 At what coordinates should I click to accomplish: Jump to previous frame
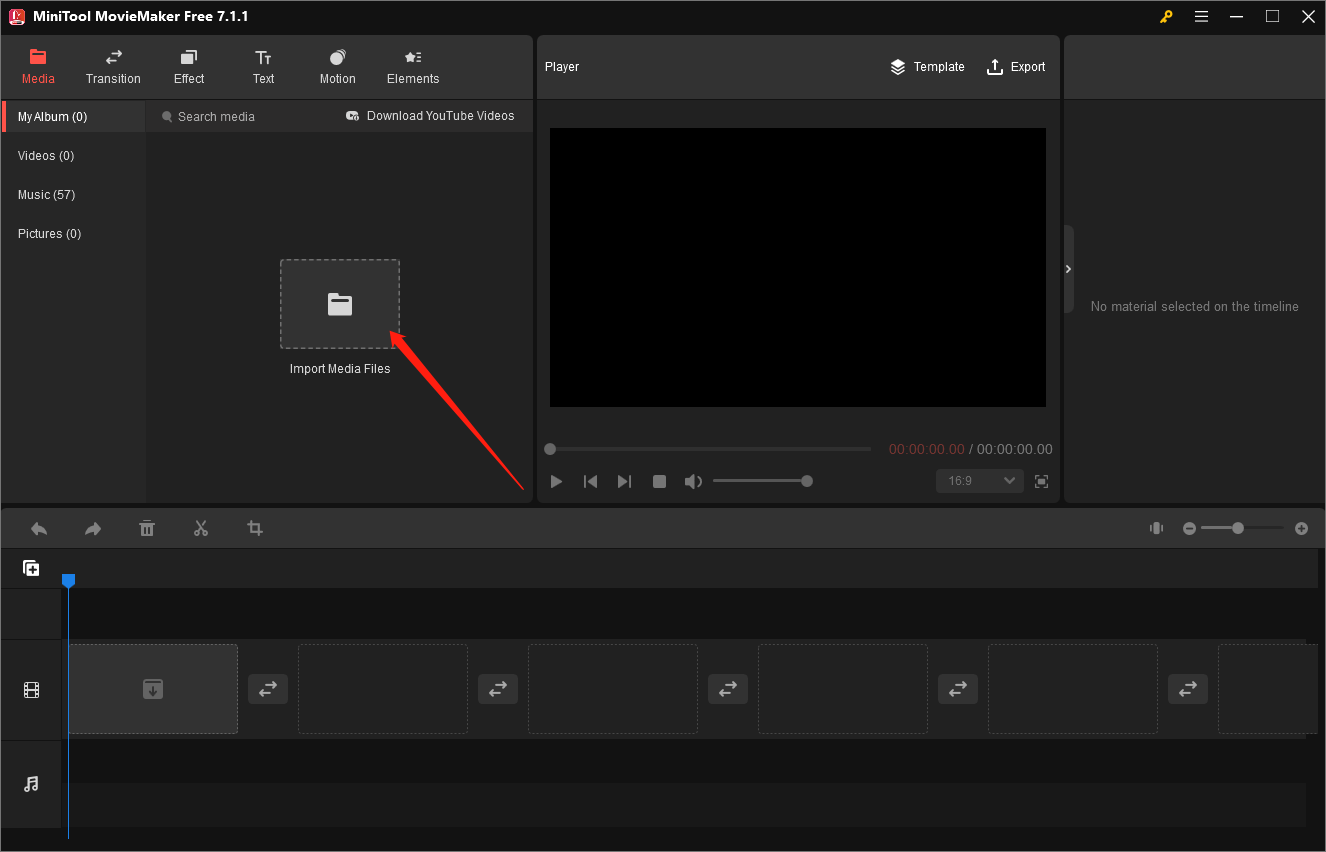pyautogui.click(x=591, y=481)
